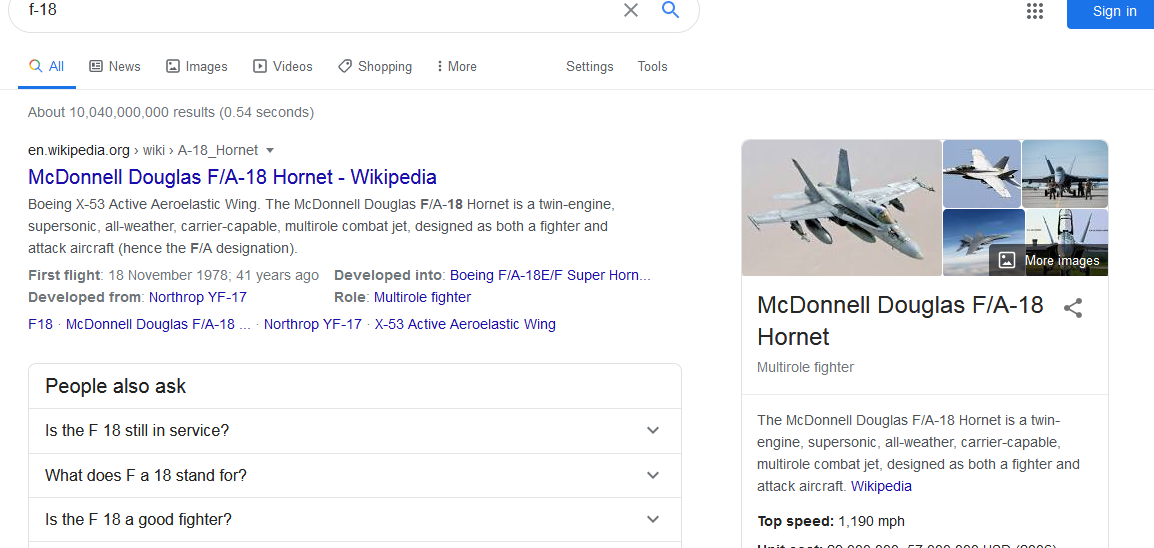Clear the search box with the X icon
The height and width of the screenshot is (548, 1154).
(631, 10)
